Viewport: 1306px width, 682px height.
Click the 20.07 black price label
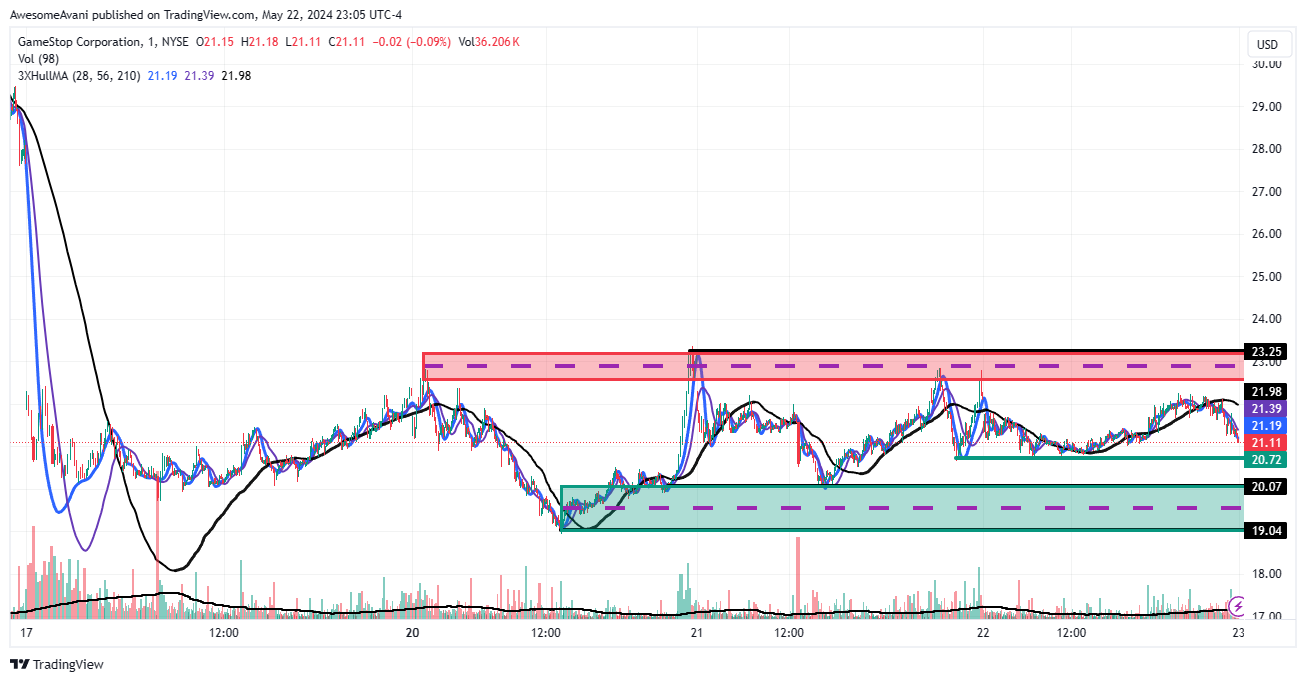(x=1265, y=486)
